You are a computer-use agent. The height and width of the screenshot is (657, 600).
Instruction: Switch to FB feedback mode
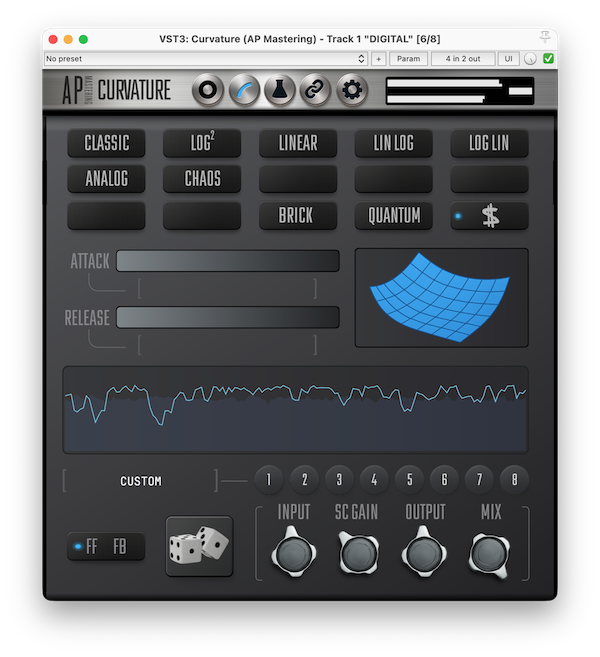[119, 546]
